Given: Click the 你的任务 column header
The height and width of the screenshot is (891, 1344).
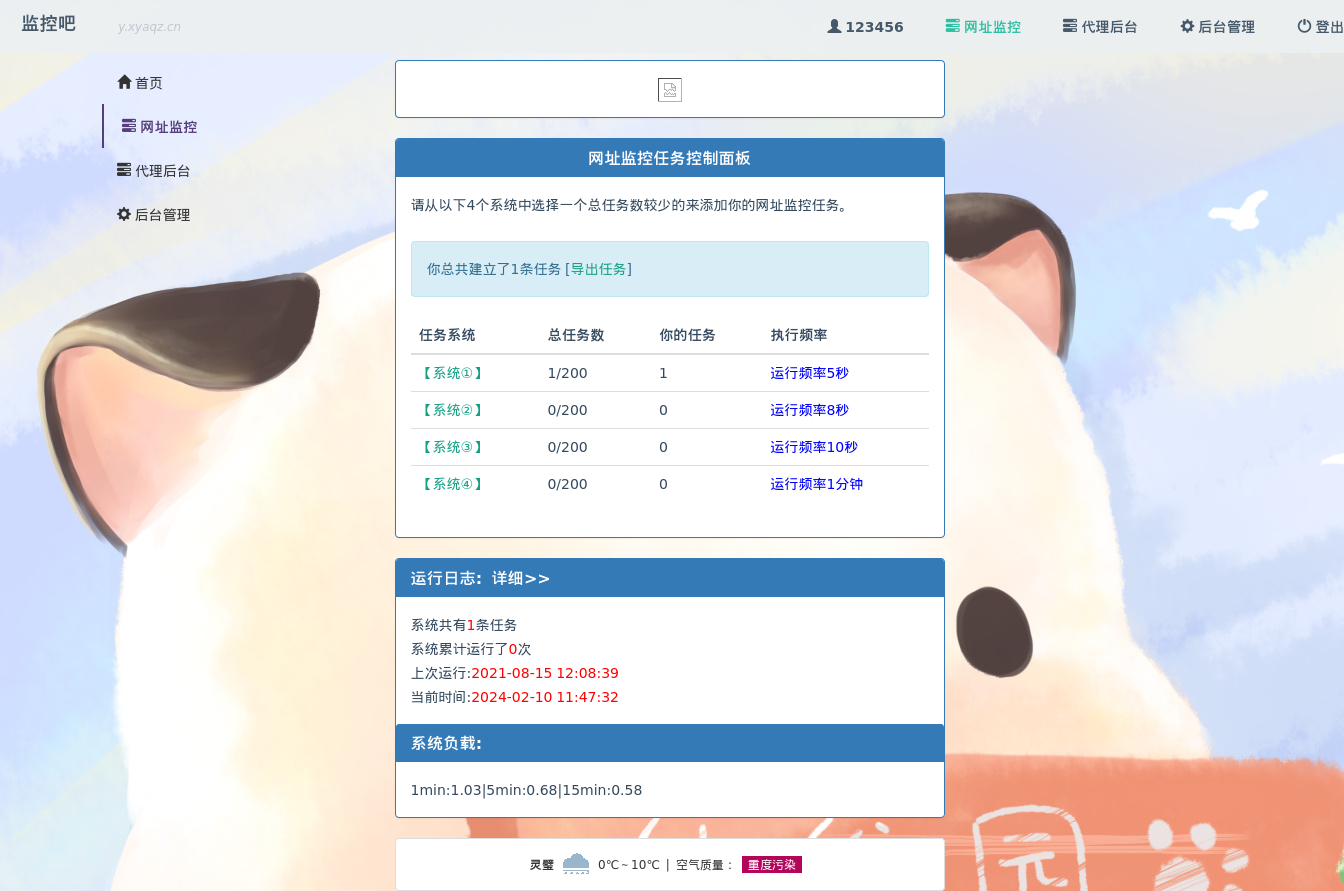Looking at the screenshot, I should 687,335.
